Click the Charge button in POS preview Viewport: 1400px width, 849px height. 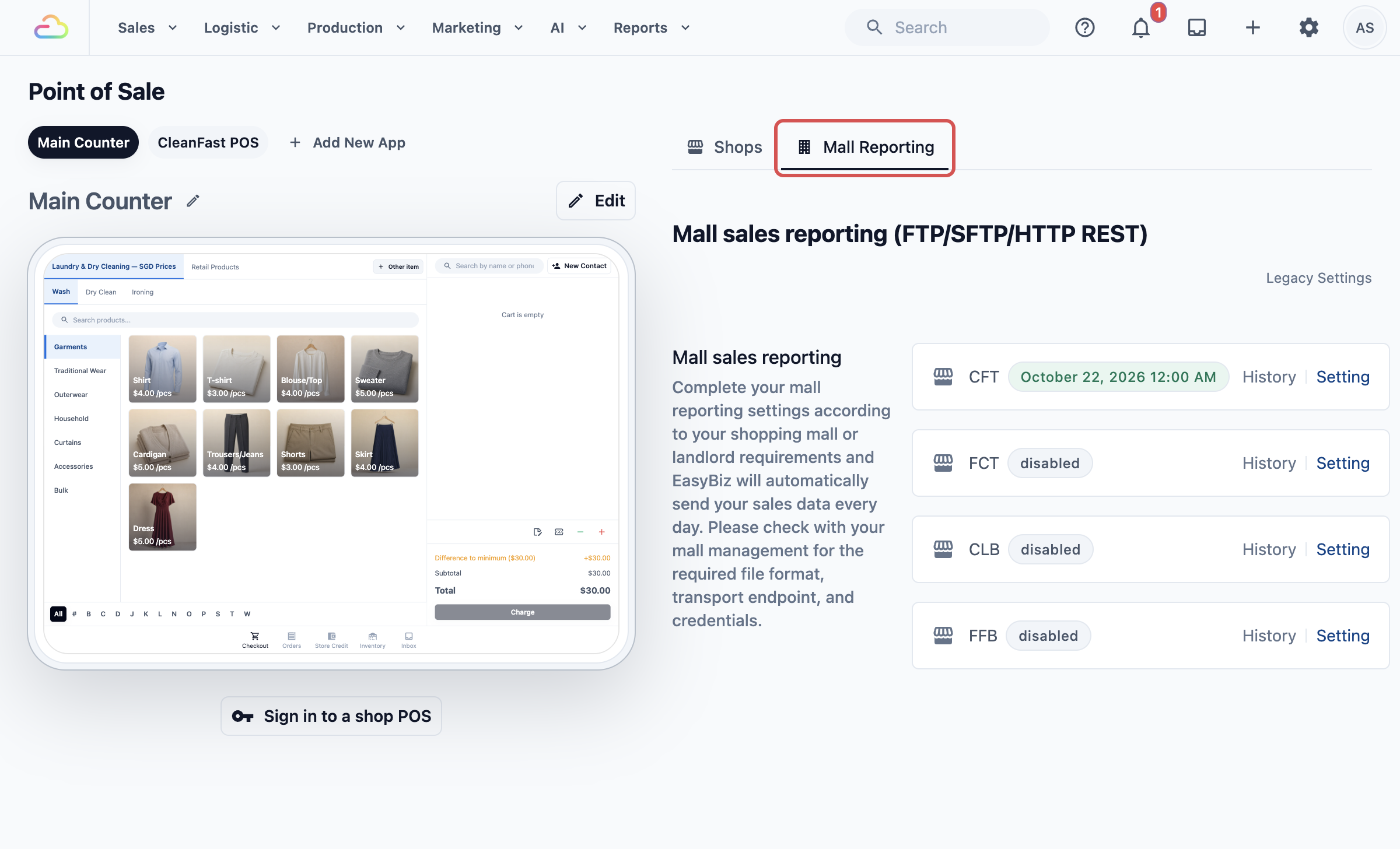[x=522, y=612]
